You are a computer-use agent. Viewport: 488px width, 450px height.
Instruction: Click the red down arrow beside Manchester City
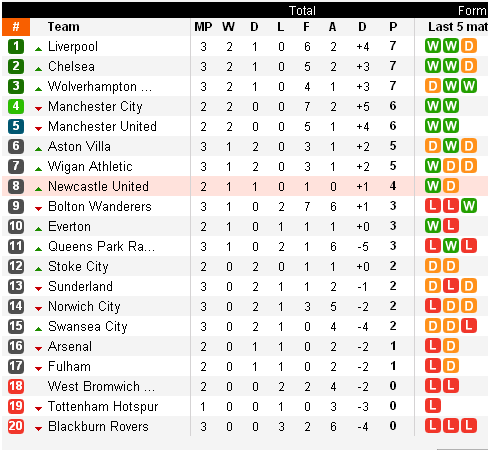(x=38, y=108)
